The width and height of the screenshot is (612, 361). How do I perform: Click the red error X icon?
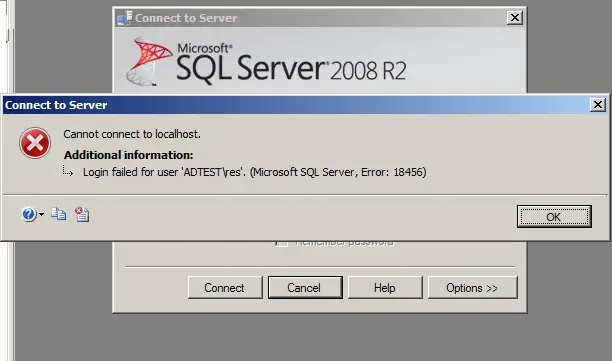tap(35, 143)
